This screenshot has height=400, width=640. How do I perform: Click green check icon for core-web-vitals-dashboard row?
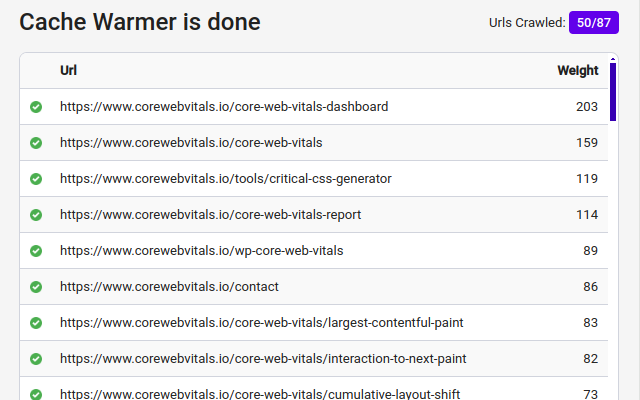coord(36,107)
